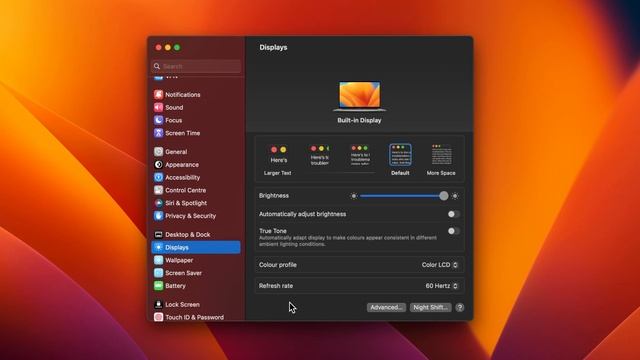Switch to General in the sidebar

[x=196, y=152]
